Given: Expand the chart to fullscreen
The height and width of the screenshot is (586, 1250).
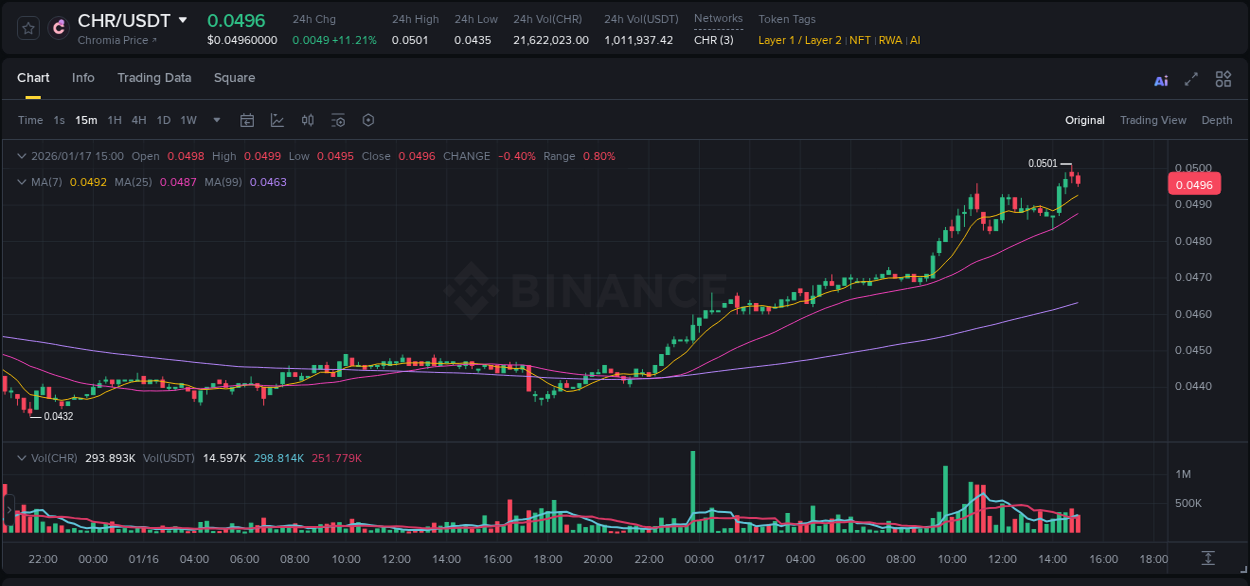Looking at the screenshot, I should pos(1191,78).
